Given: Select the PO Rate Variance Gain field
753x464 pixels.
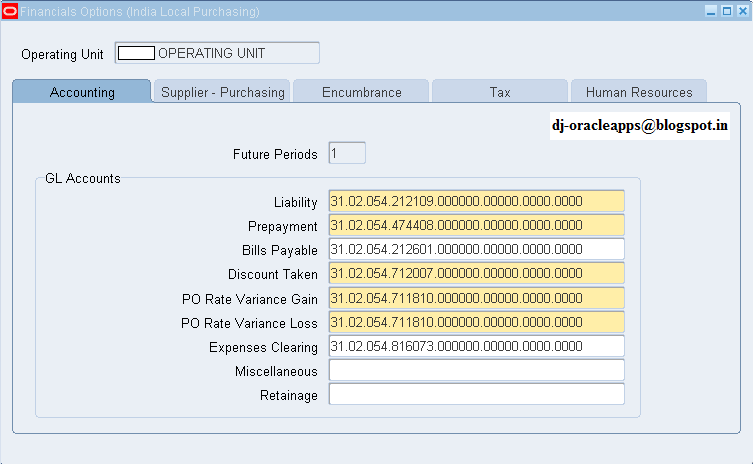Looking at the screenshot, I should pyautogui.click(x=476, y=298).
